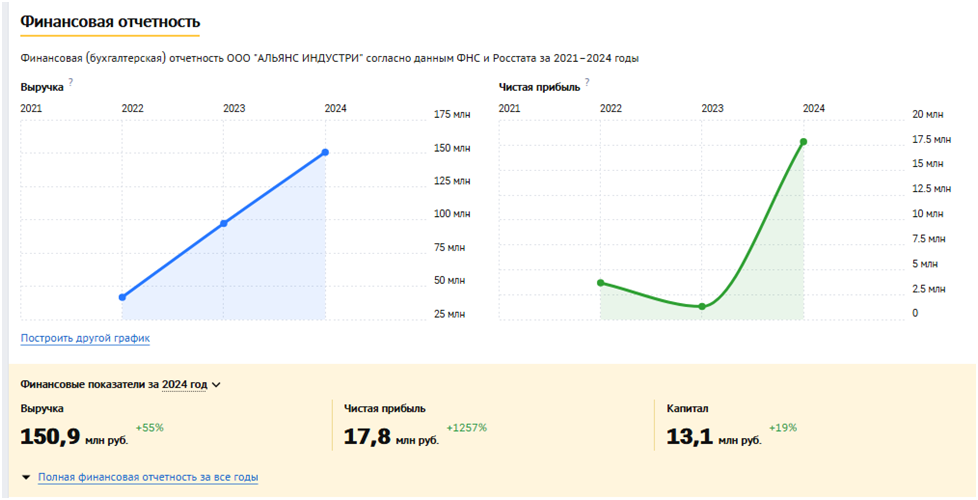Click the net profit value 17,8 млн руб.
978x500 pixels.
click(x=391, y=437)
